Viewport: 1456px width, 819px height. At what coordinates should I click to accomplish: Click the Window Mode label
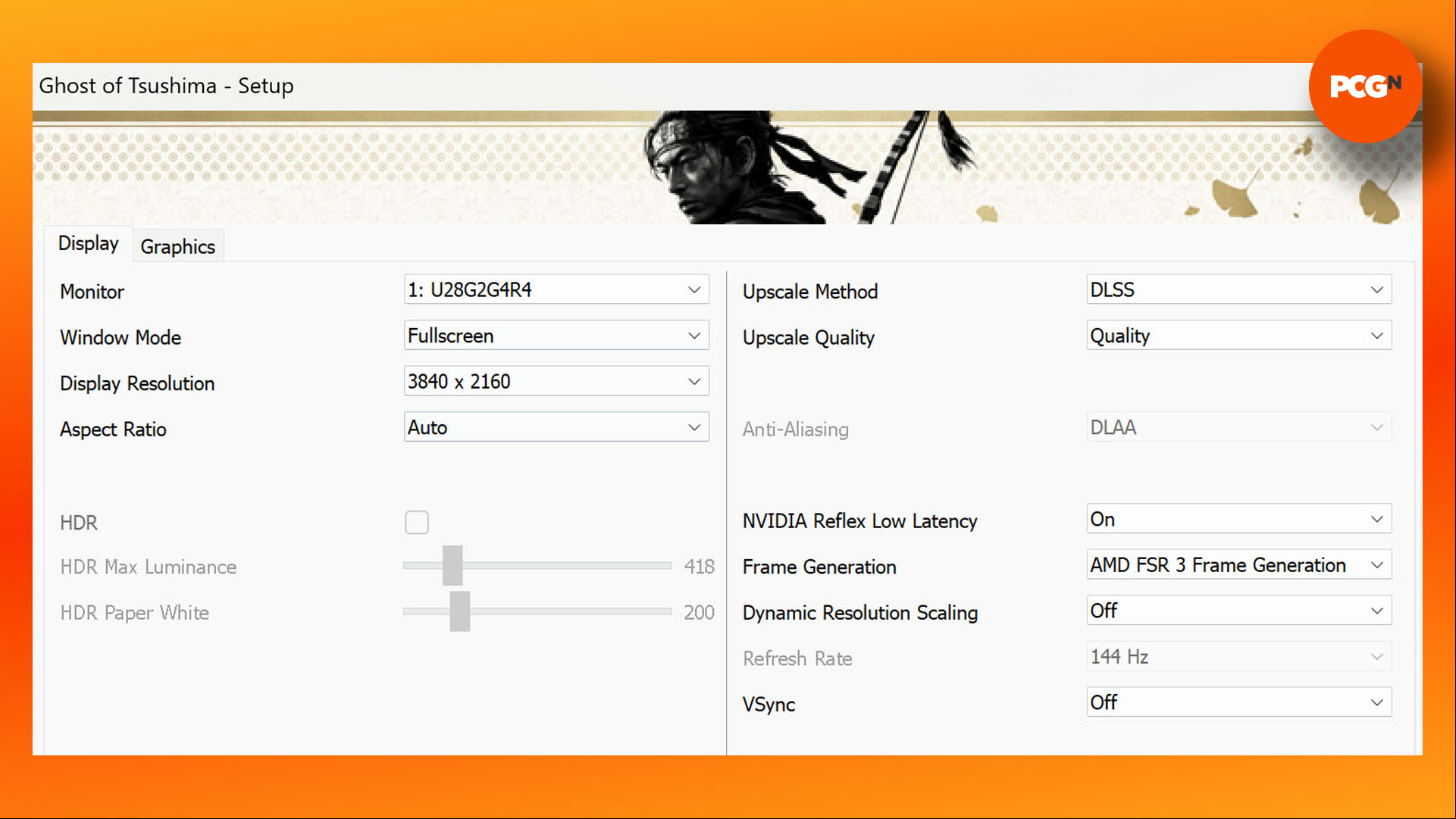pyautogui.click(x=121, y=337)
